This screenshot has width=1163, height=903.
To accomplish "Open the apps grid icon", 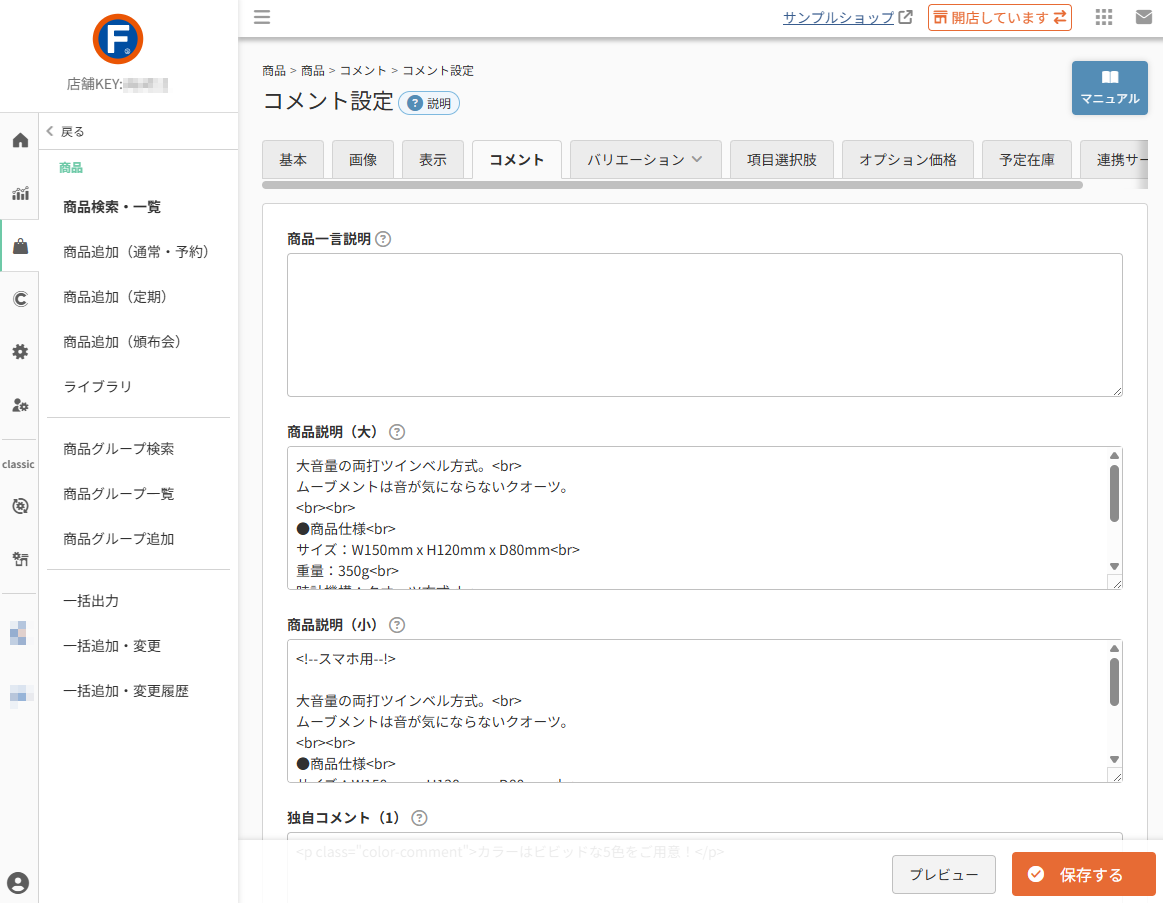I will tap(1104, 17).
